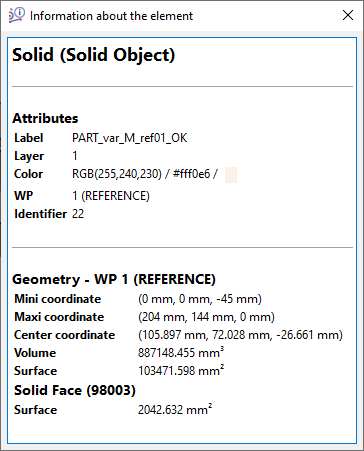Select the label value PART_var_M_ref01_OK

(130, 138)
